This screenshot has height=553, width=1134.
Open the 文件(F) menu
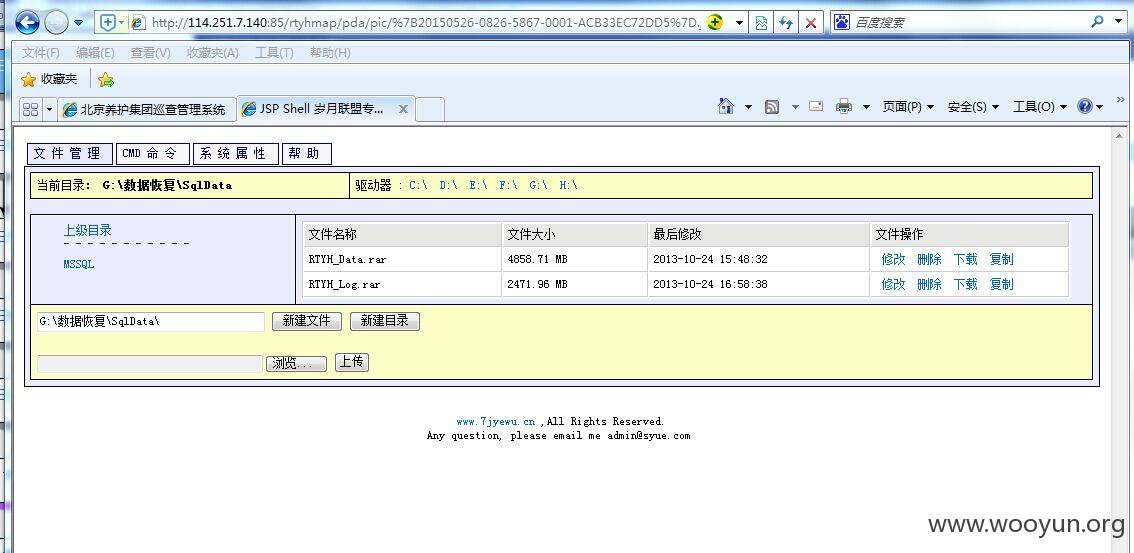click(x=40, y=53)
